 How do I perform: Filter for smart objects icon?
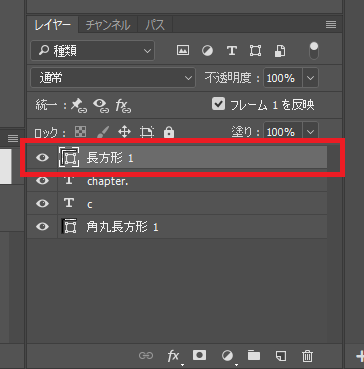tap(280, 51)
